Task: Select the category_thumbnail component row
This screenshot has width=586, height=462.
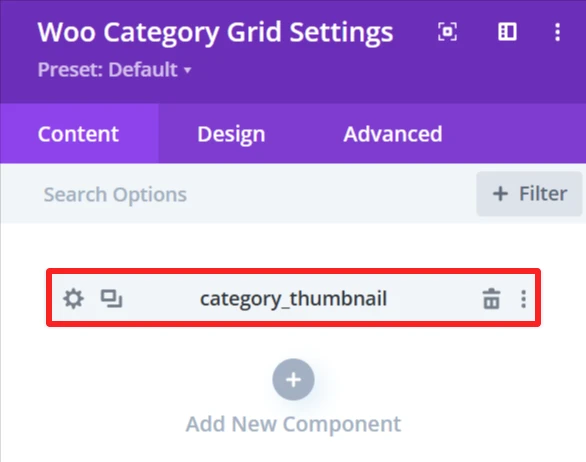Action: [x=293, y=298]
